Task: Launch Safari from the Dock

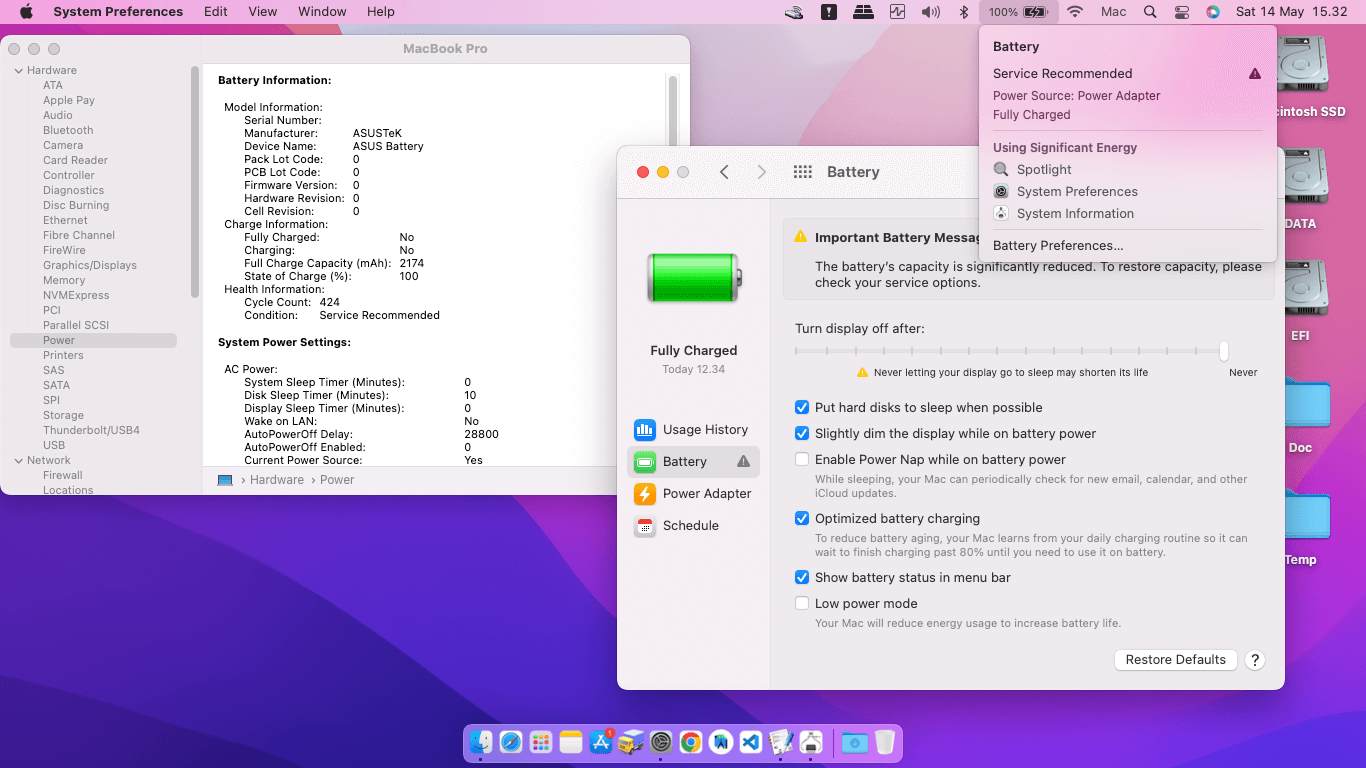Action: tap(511, 742)
